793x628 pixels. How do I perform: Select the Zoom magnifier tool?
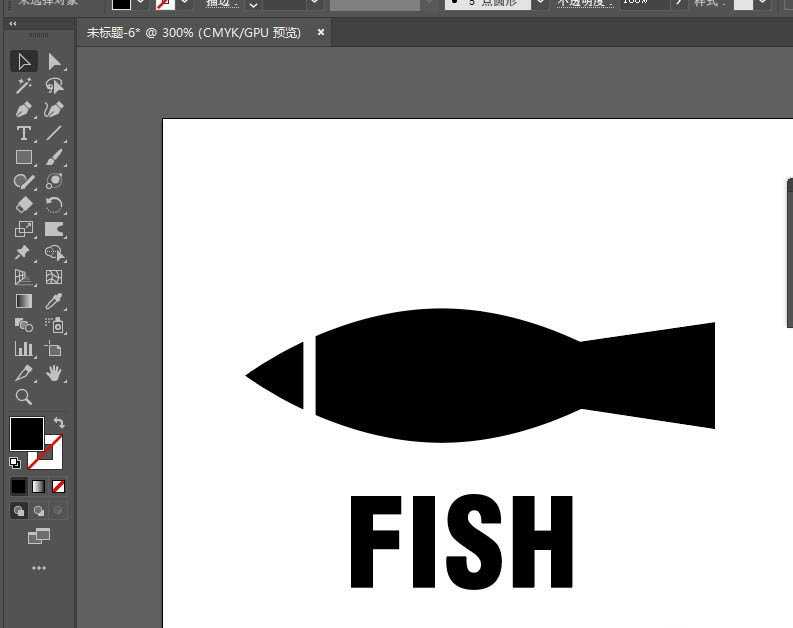(x=24, y=397)
